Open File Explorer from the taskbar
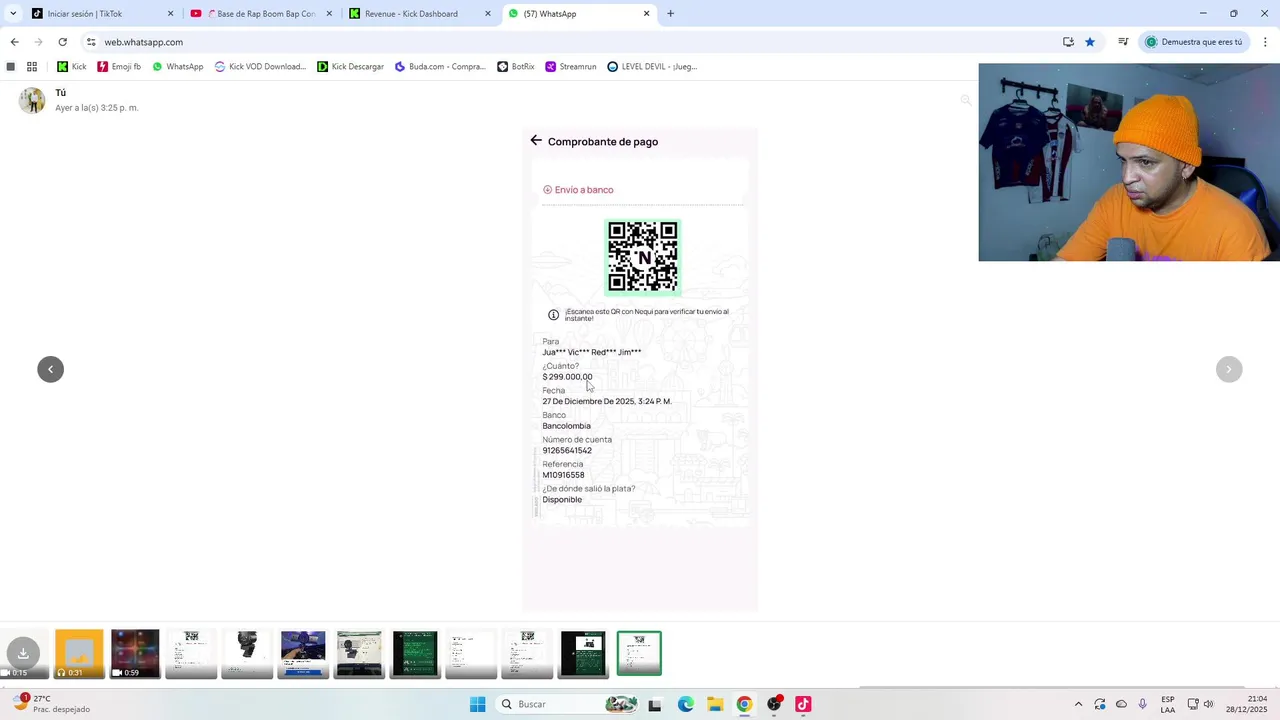 715,704
